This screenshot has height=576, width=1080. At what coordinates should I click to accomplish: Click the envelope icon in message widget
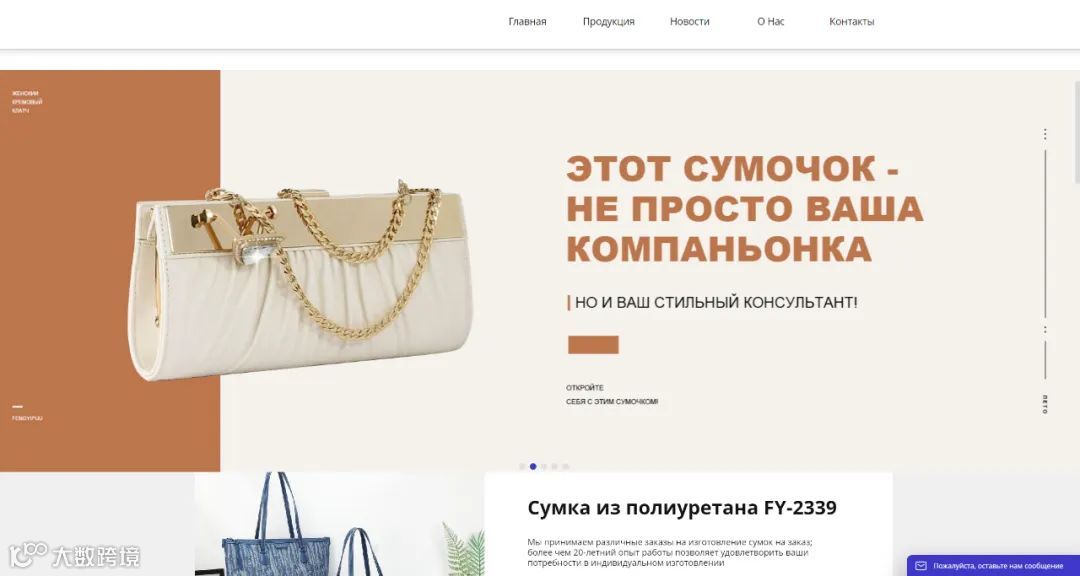tap(921, 566)
